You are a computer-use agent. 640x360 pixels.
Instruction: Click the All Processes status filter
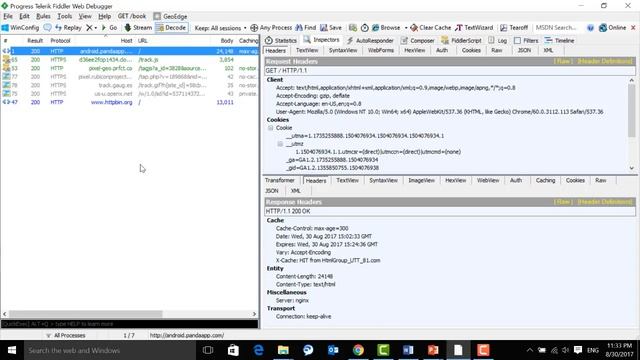(65, 335)
